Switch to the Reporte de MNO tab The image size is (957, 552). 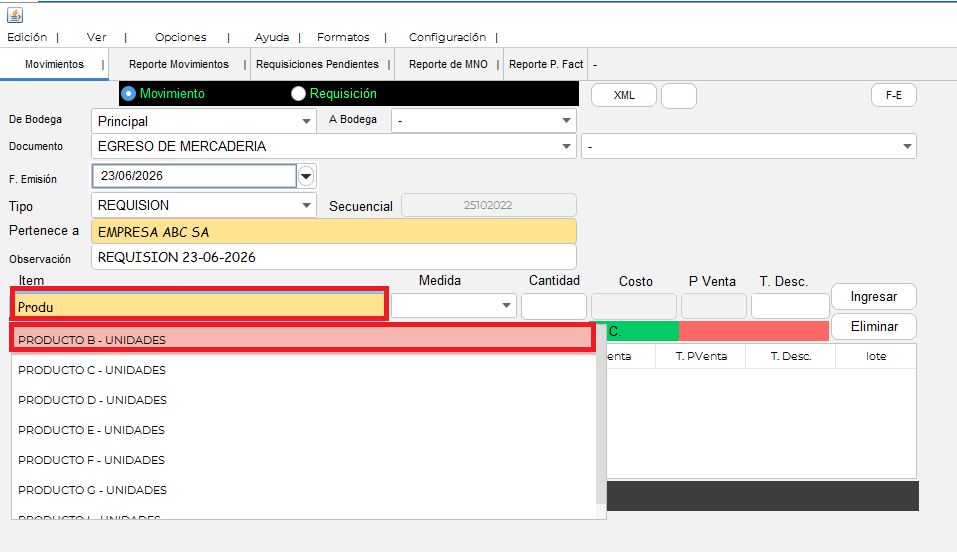pos(448,64)
